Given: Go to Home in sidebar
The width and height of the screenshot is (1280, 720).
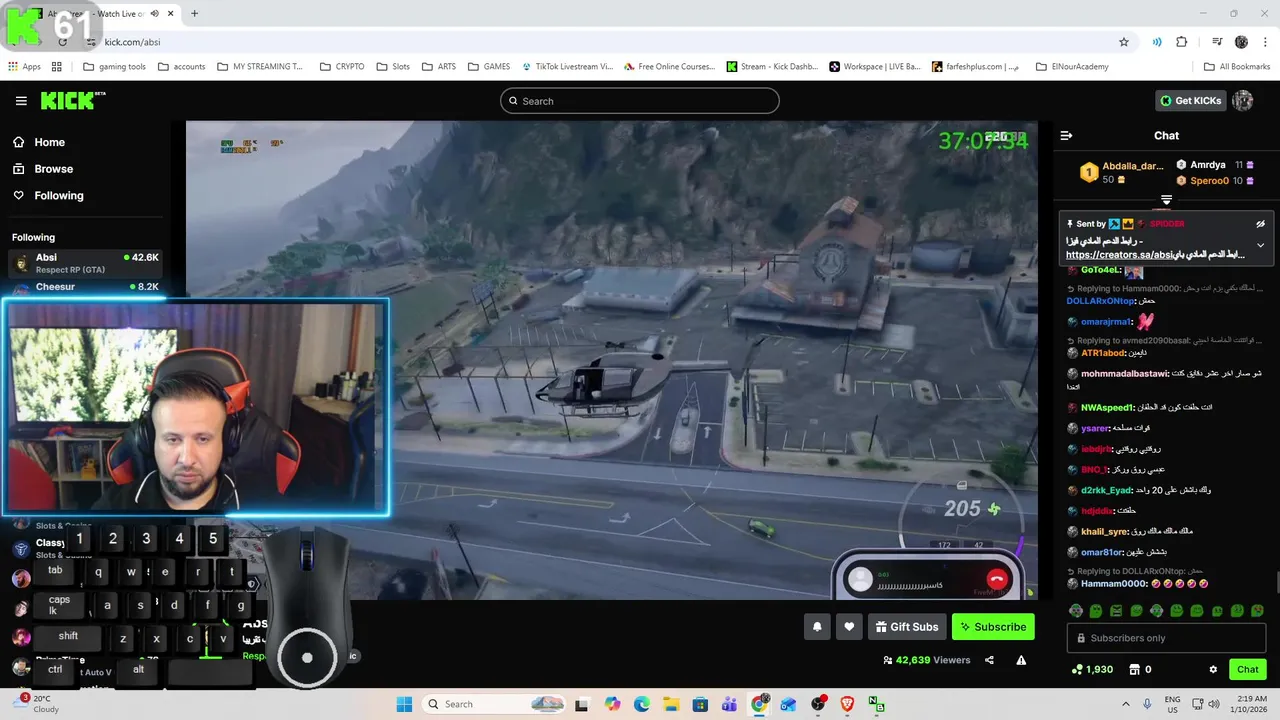Looking at the screenshot, I should pos(39,142).
